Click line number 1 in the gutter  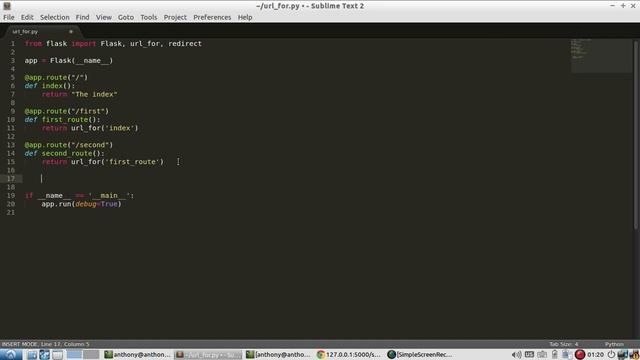click(x=13, y=44)
